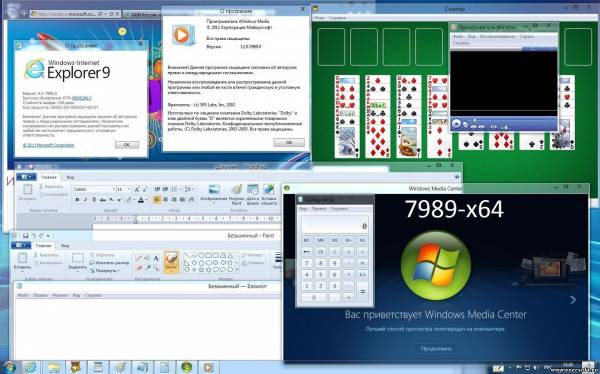
Task: Select the Text tool in Paint
Action: pos(156,258)
